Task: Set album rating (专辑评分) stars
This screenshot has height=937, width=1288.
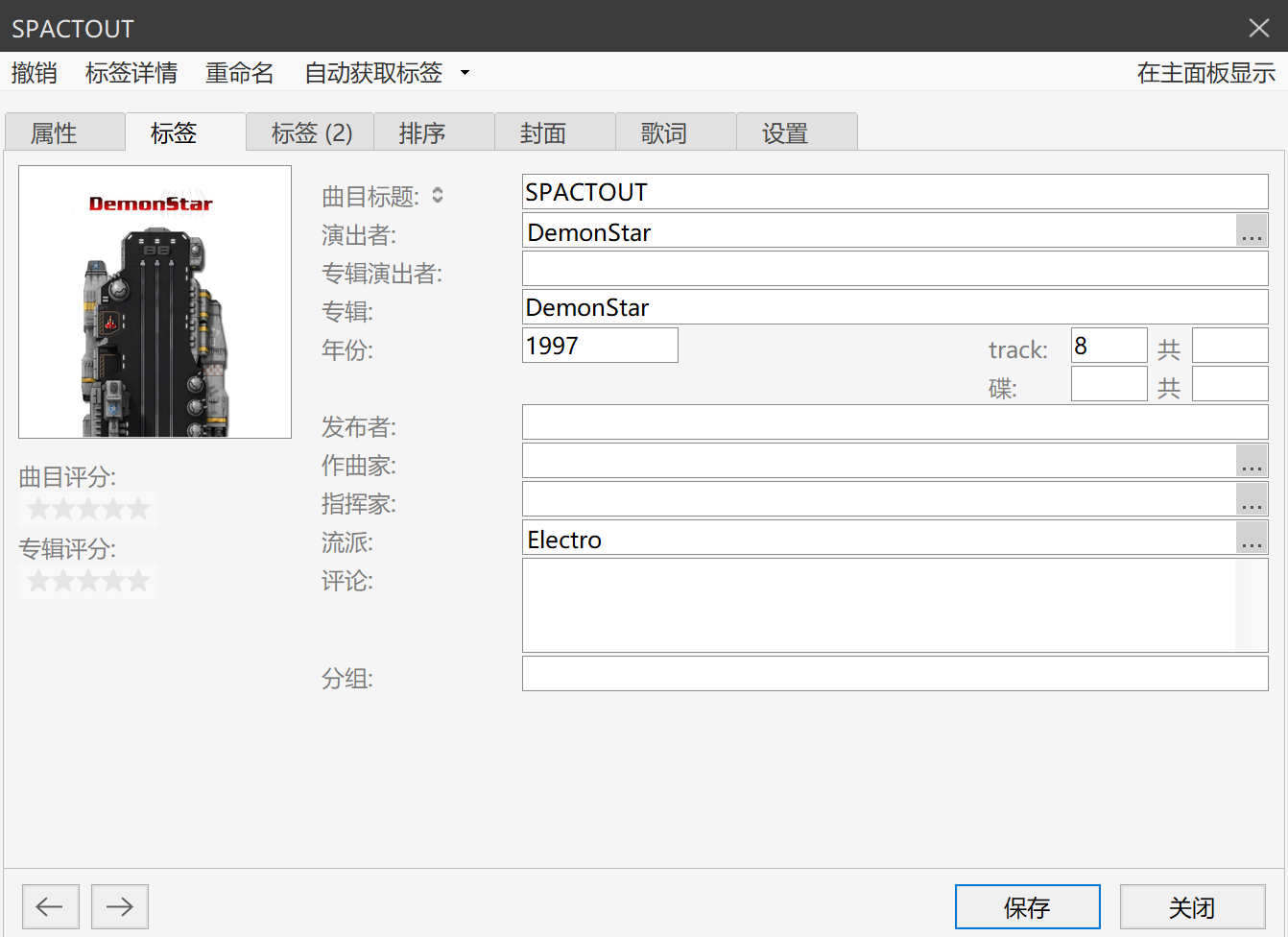Action: click(88, 581)
